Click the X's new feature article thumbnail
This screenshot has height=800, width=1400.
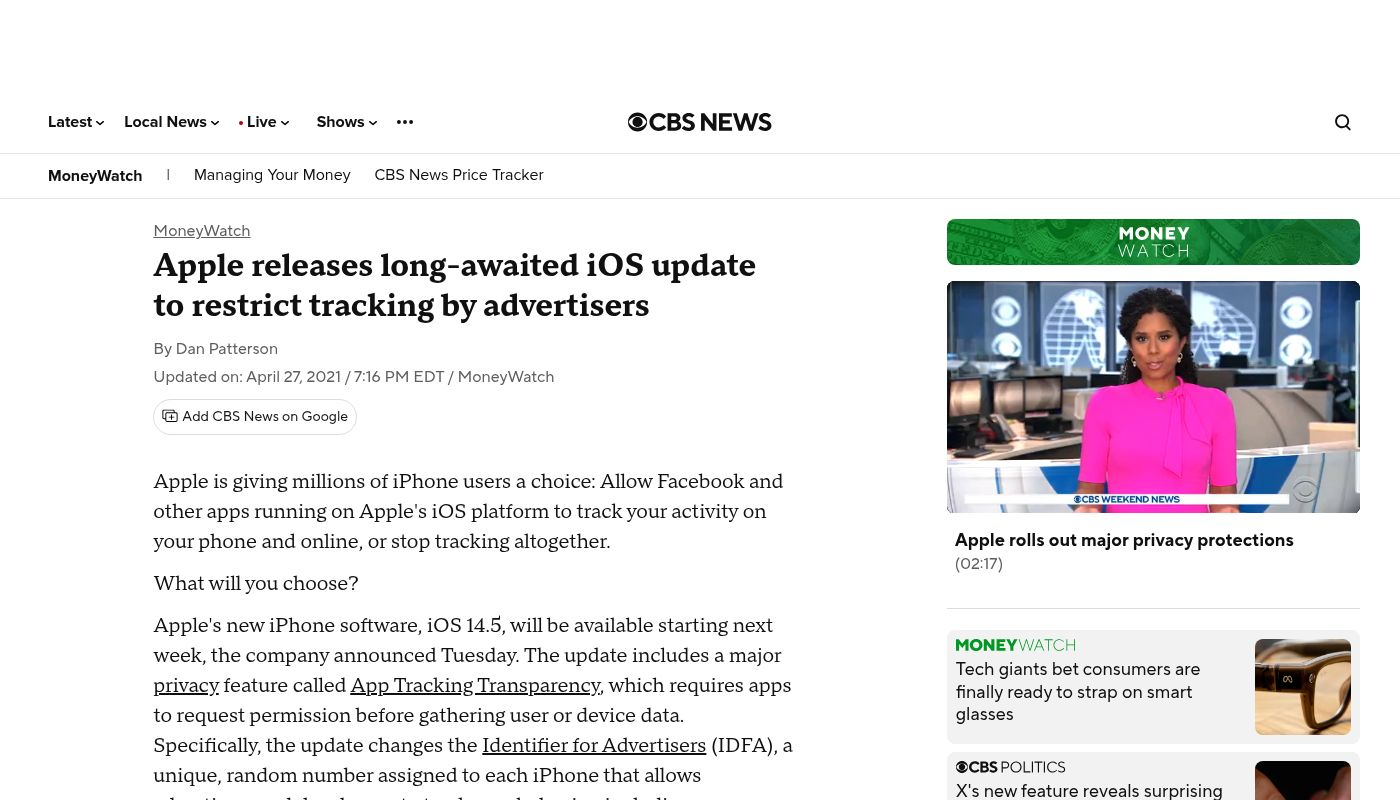coord(1302,781)
